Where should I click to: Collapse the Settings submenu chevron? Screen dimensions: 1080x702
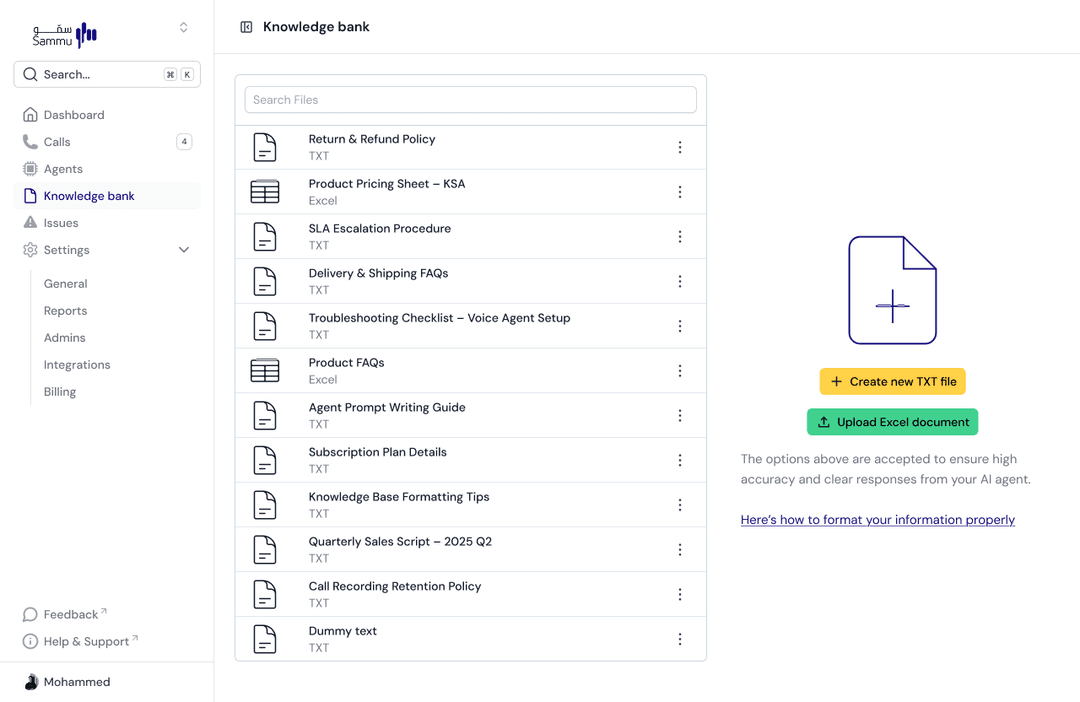click(x=184, y=250)
